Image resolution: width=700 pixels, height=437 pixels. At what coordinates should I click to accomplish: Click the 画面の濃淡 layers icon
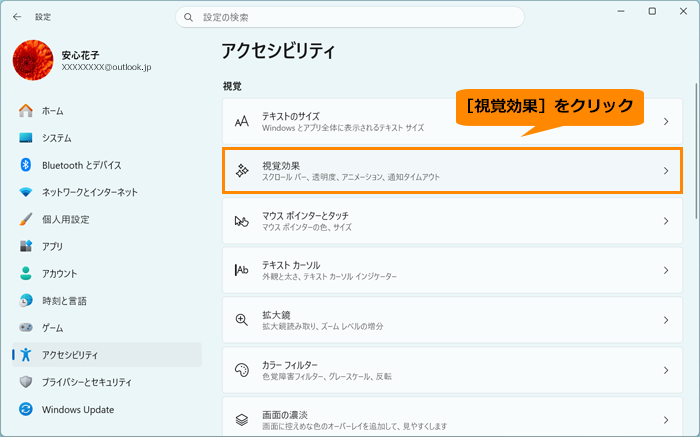coord(242,420)
